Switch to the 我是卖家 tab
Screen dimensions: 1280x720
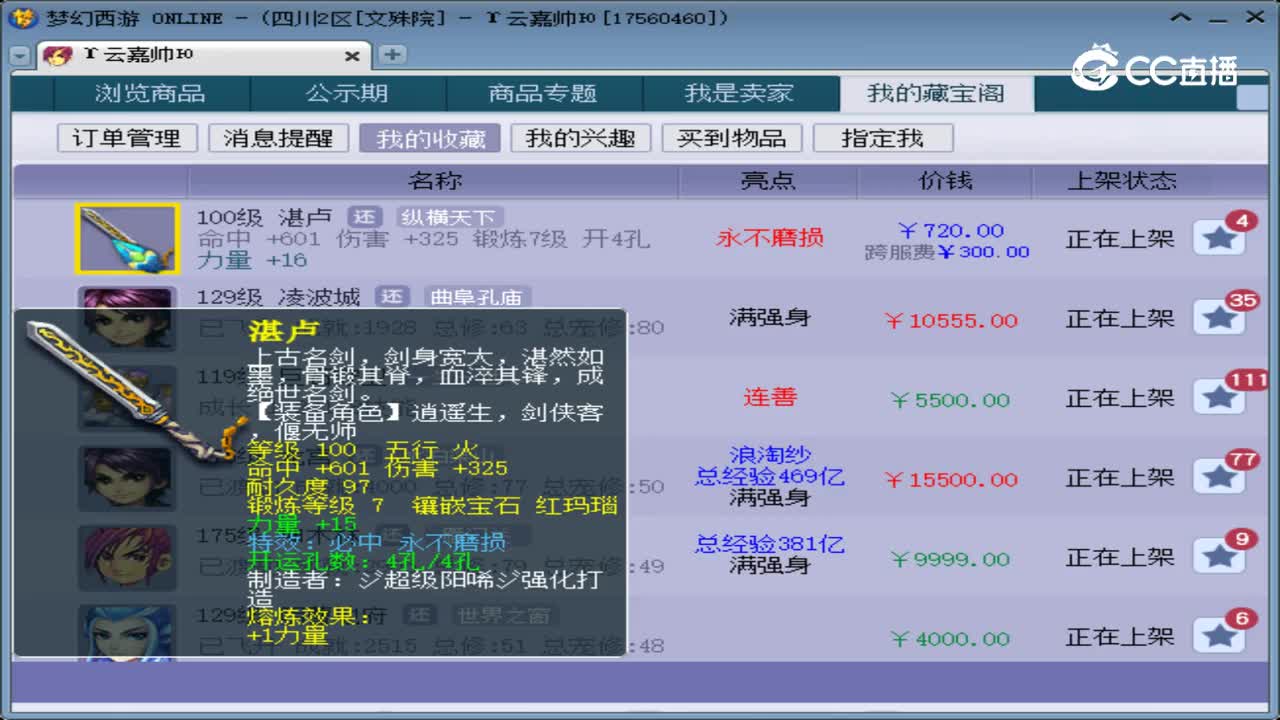click(739, 94)
